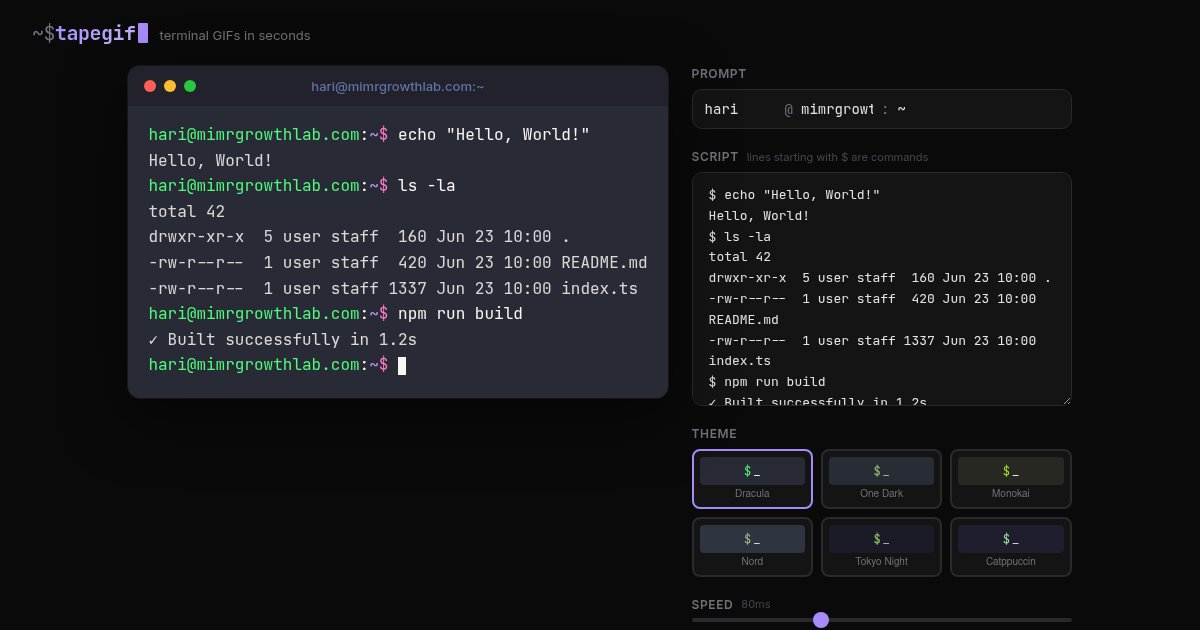Click the README.md line in terminal preview
The width and height of the screenshot is (1200, 630).
(398, 262)
